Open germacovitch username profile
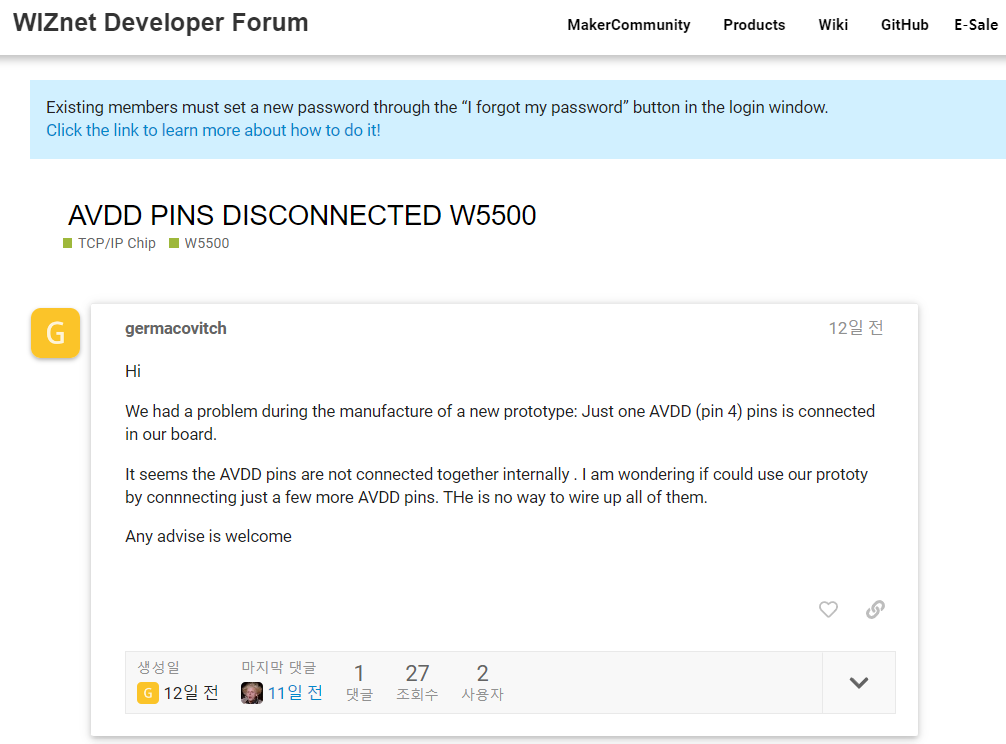The width and height of the screenshot is (1006, 744). tap(176, 328)
